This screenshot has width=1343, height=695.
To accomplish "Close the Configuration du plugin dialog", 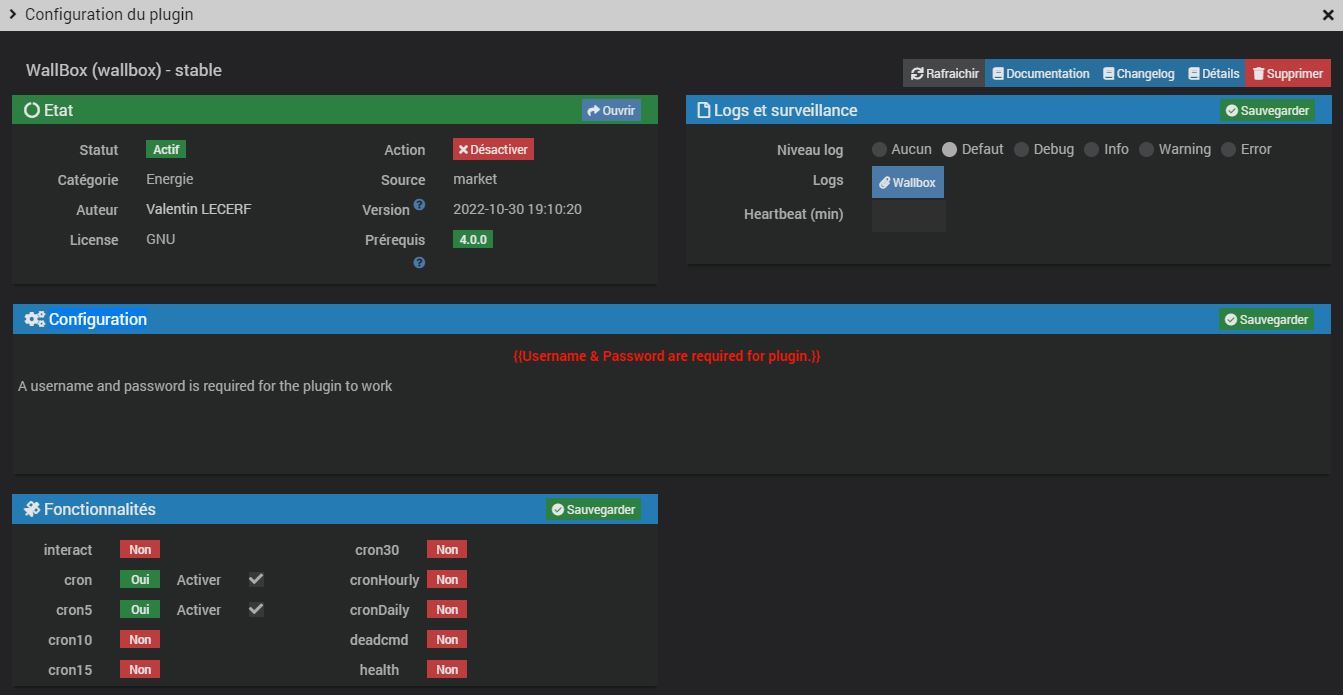I will (1328, 15).
